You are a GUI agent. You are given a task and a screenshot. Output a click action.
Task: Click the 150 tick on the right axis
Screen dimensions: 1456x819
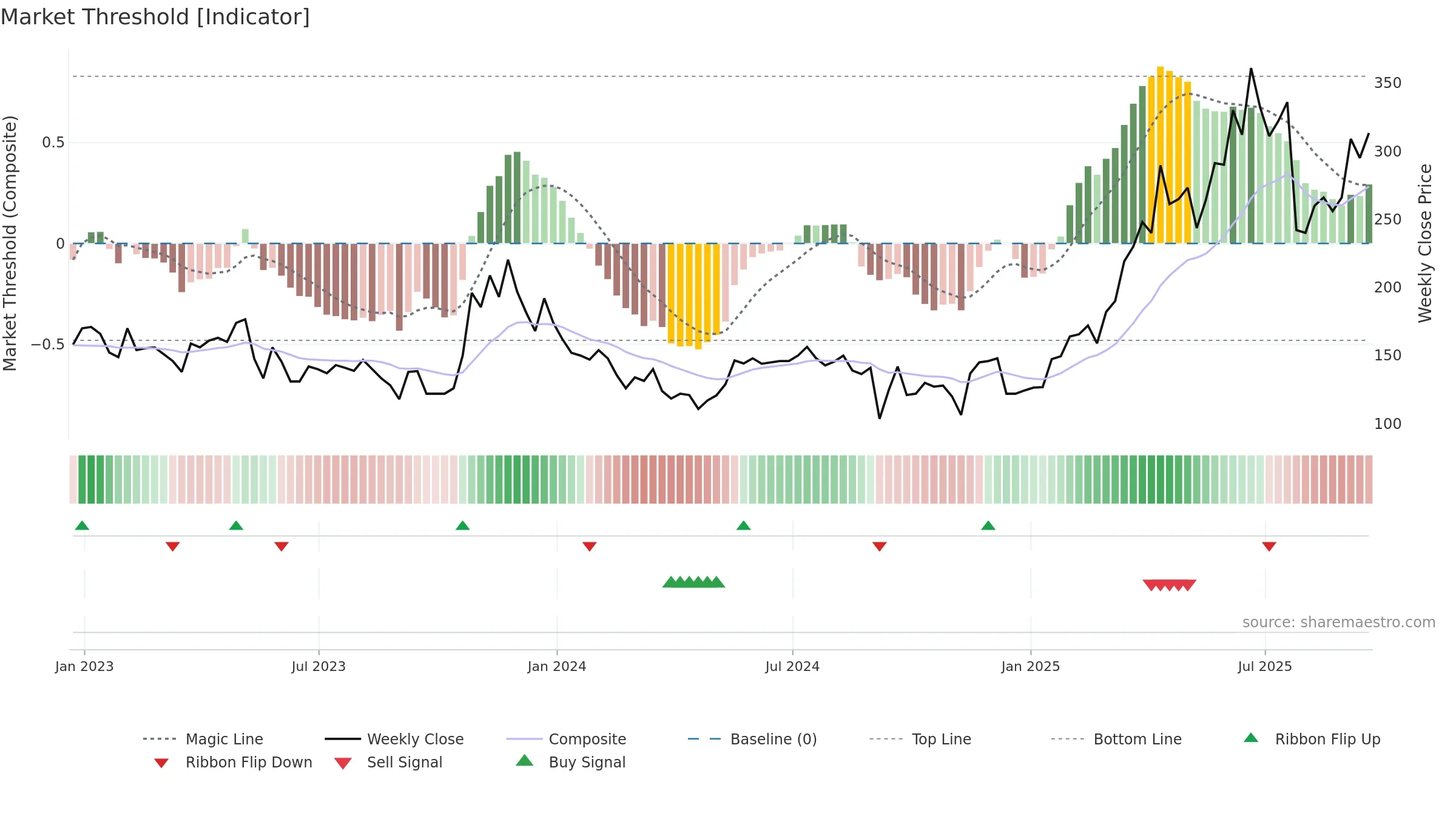[1388, 356]
